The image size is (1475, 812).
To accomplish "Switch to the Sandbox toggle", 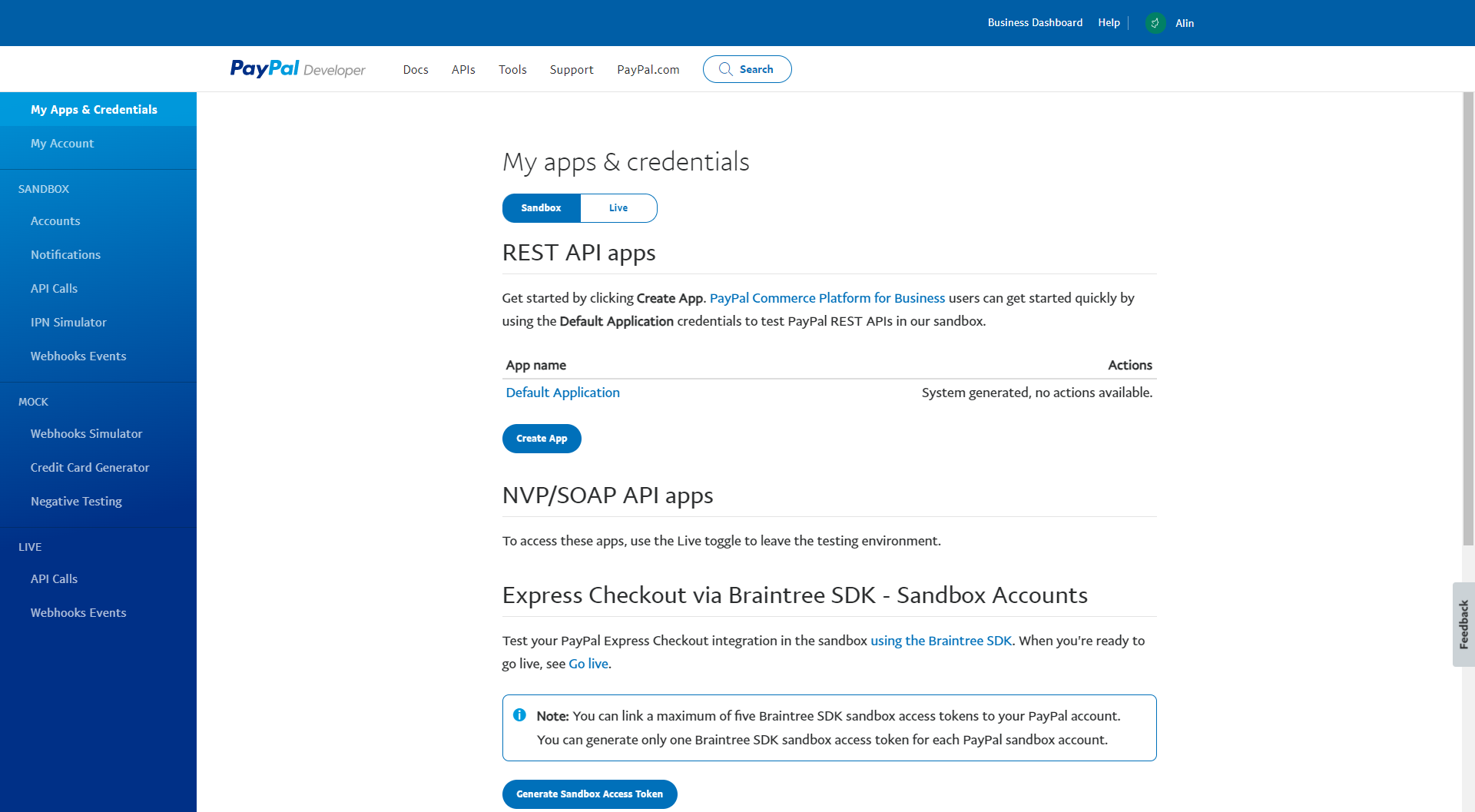I will pos(541,208).
